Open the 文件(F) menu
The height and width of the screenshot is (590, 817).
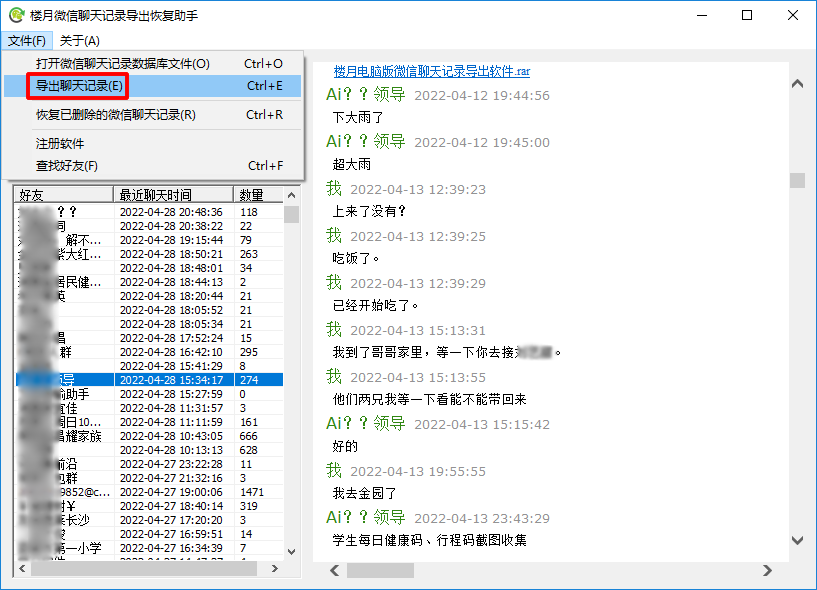coord(27,41)
